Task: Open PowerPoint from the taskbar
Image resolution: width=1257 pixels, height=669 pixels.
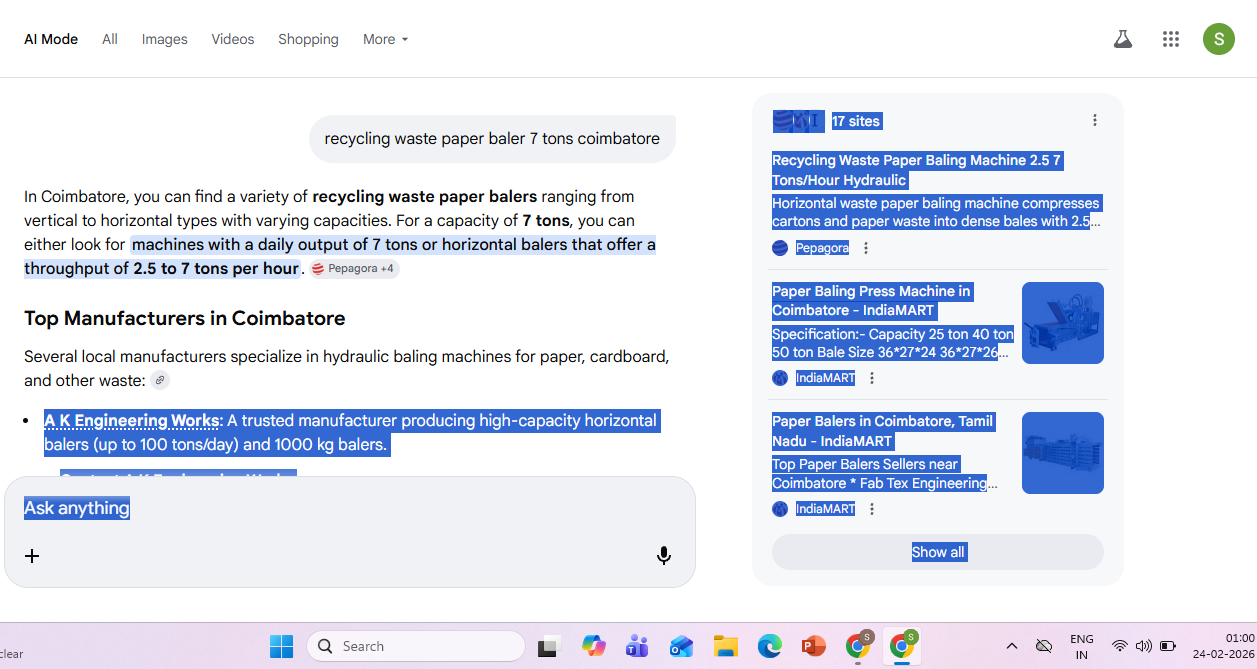Action: click(x=813, y=646)
